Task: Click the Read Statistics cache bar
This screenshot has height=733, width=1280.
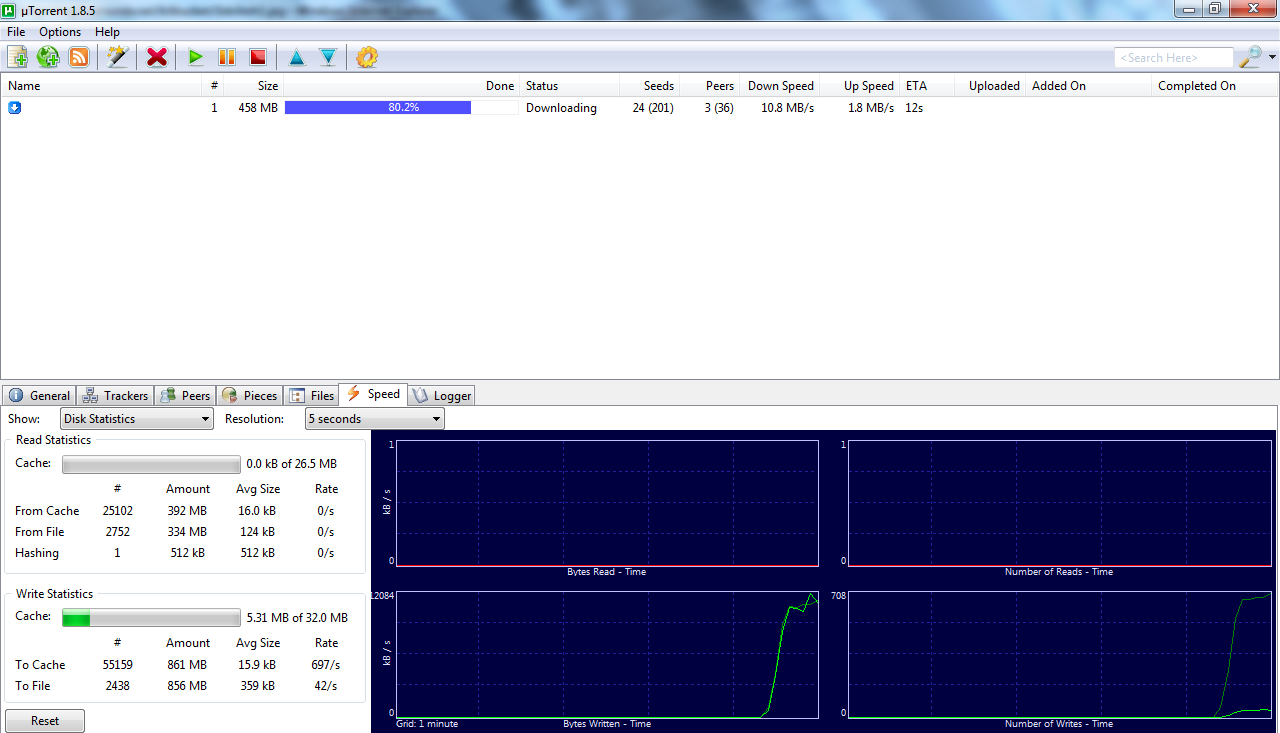Action: point(151,465)
